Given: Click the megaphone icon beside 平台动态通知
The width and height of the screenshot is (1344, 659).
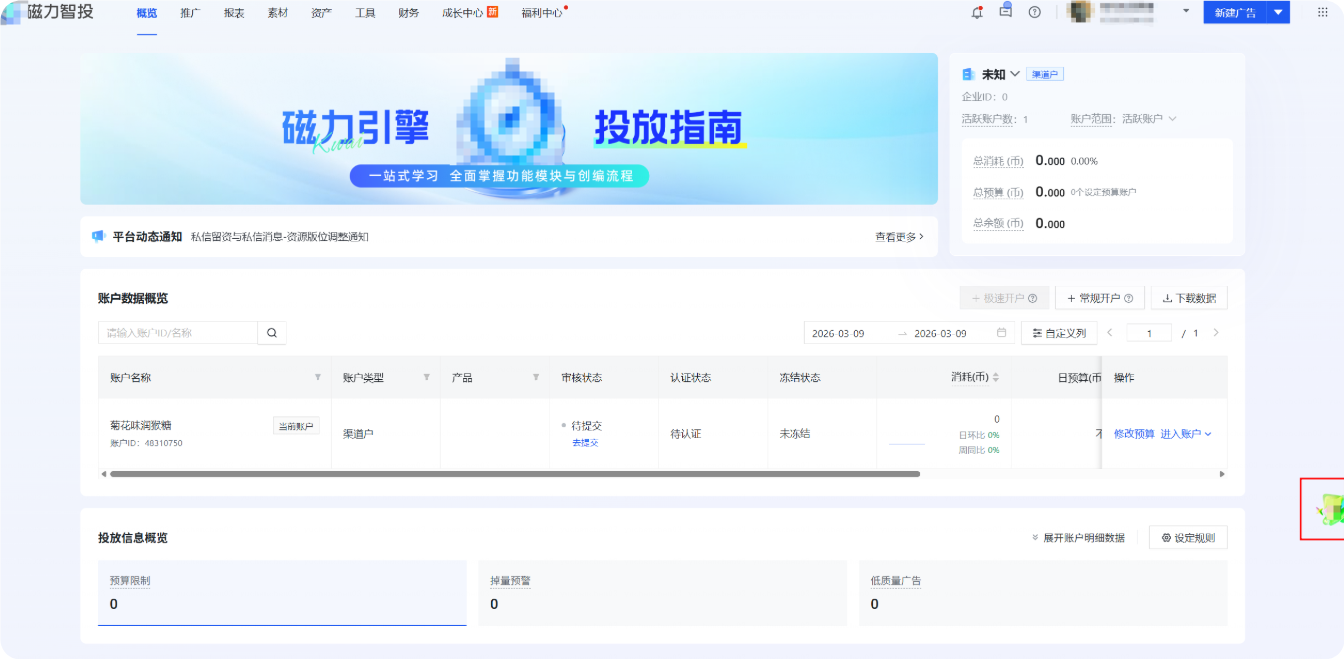Looking at the screenshot, I should click(x=99, y=236).
